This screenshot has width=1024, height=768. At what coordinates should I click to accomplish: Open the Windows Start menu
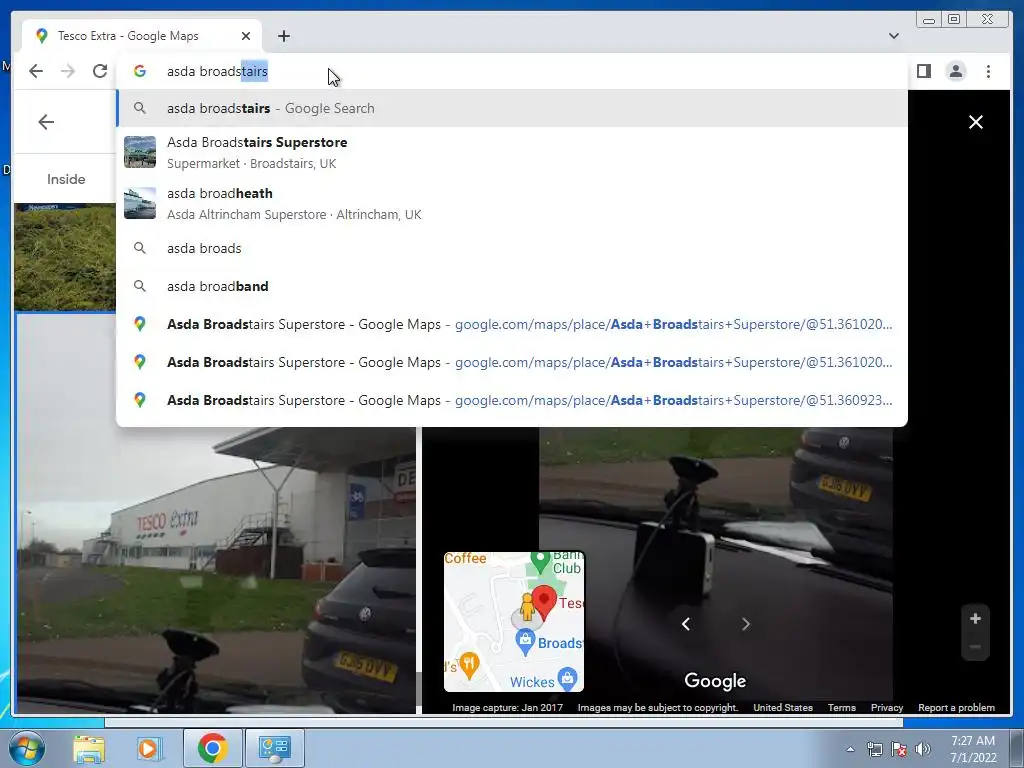26,748
